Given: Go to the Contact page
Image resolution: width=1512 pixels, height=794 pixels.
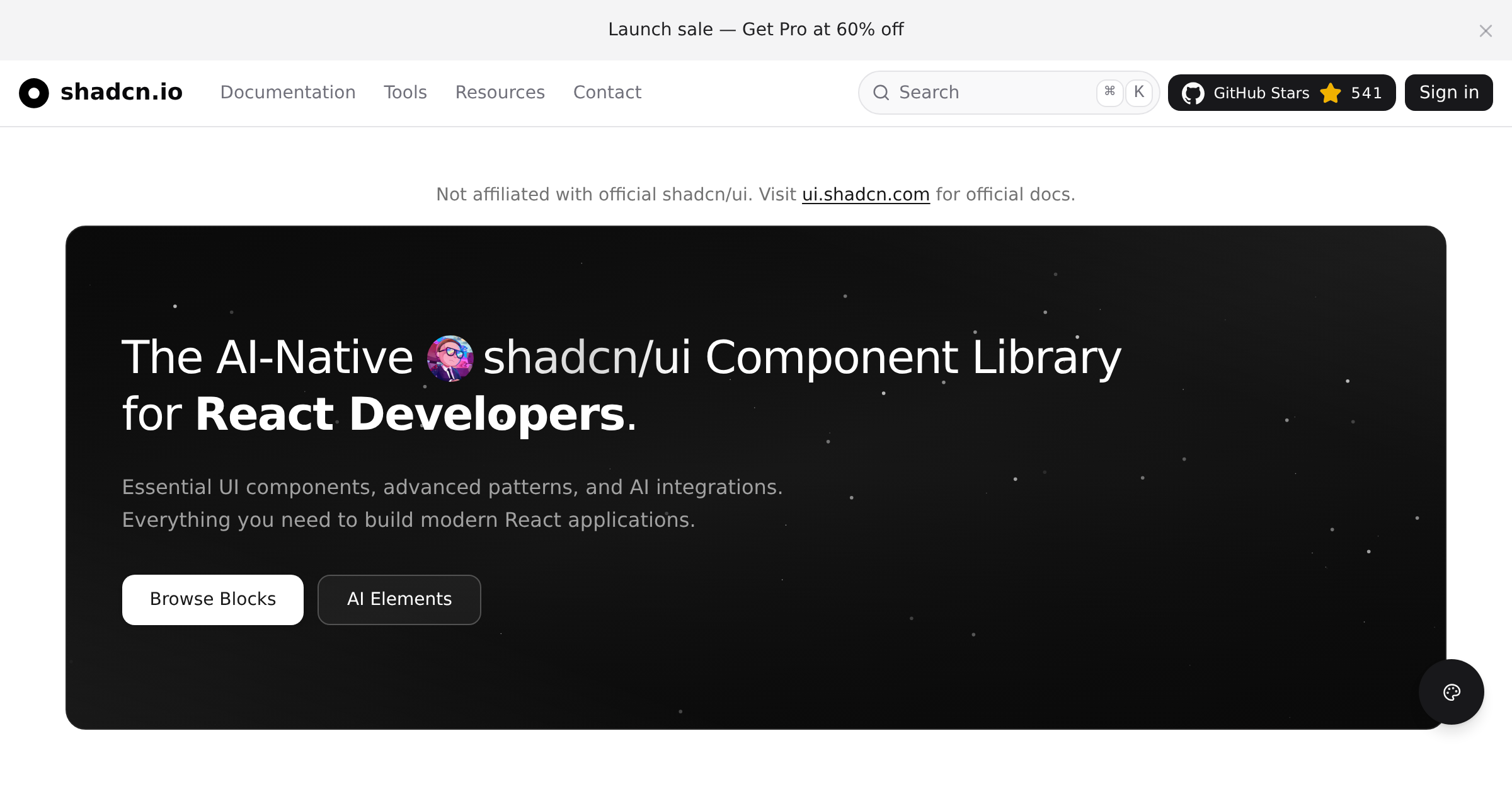Looking at the screenshot, I should 607,93.
